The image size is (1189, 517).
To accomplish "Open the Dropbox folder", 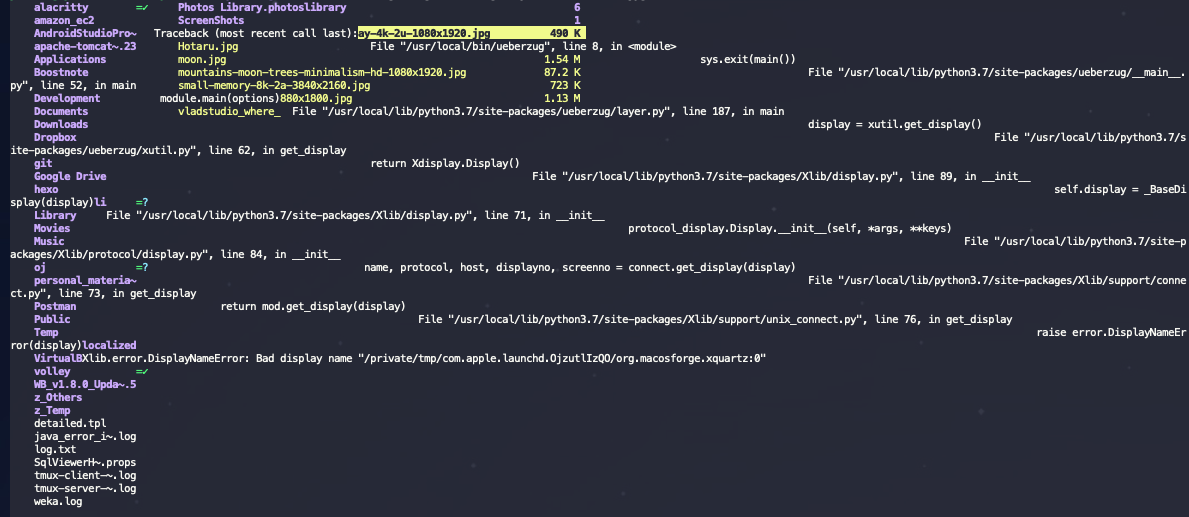I will 55,137.
